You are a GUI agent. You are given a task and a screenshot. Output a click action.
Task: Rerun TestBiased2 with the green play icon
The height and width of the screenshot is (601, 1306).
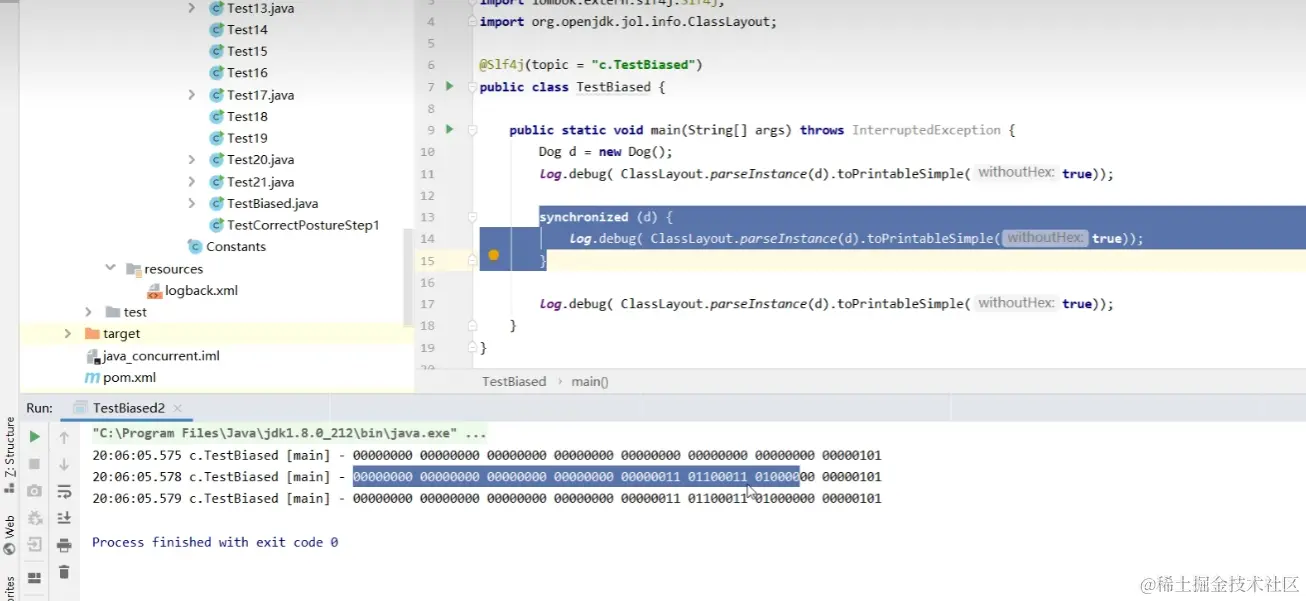pyautogui.click(x=34, y=437)
